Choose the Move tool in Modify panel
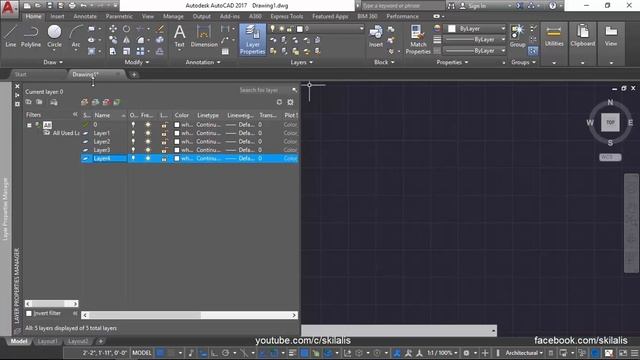This screenshot has height=360, width=640. click(113, 29)
